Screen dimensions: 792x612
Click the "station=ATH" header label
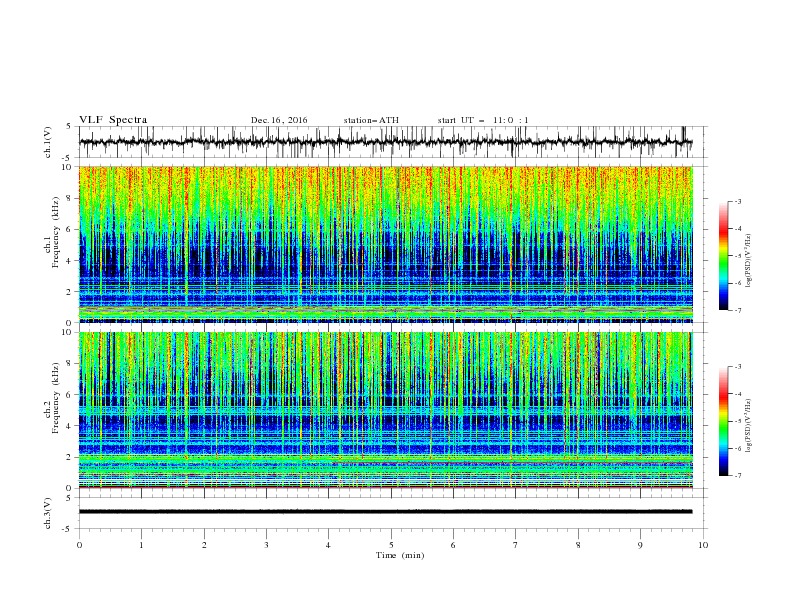point(371,120)
